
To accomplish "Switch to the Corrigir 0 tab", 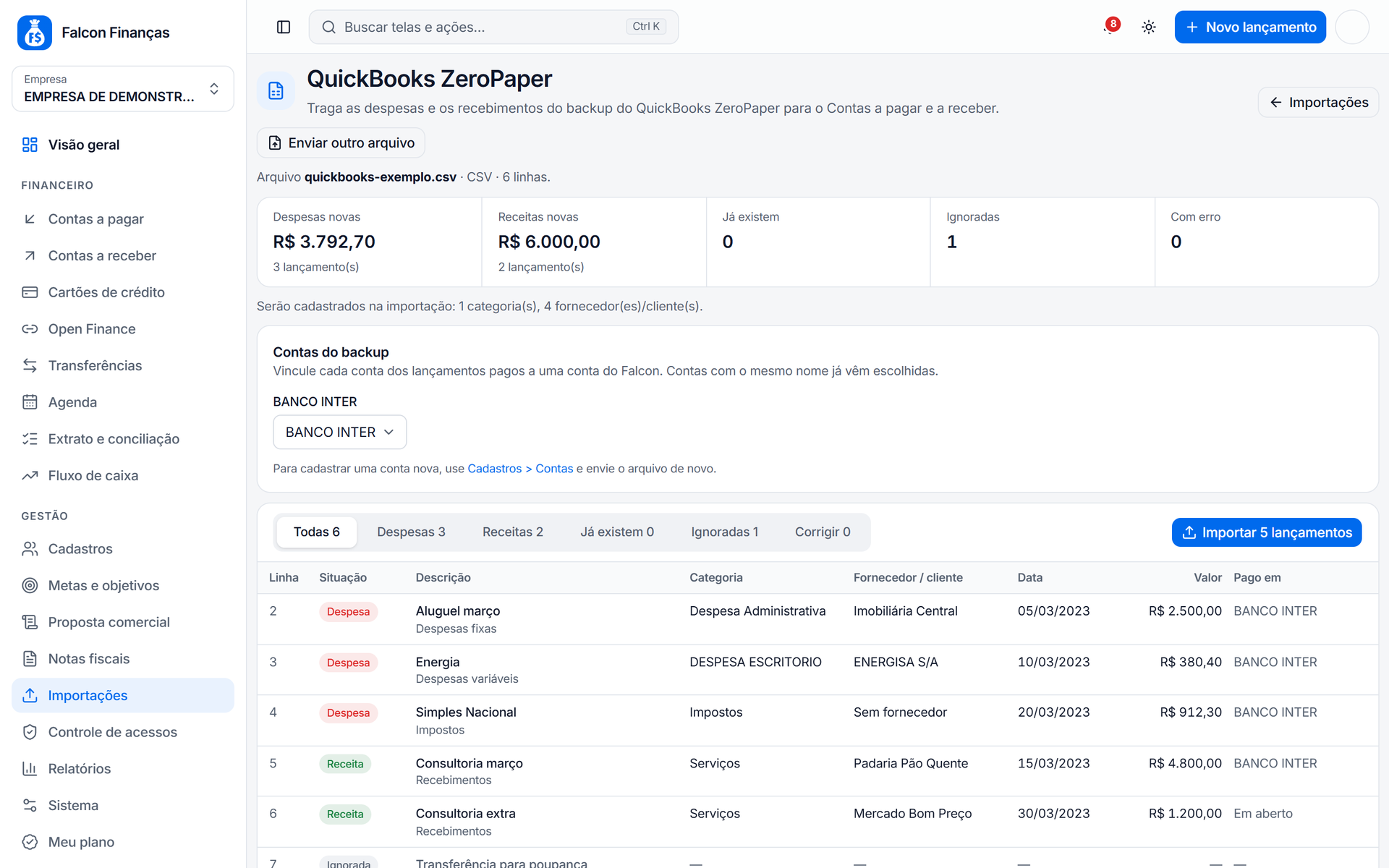I will 823,532.
